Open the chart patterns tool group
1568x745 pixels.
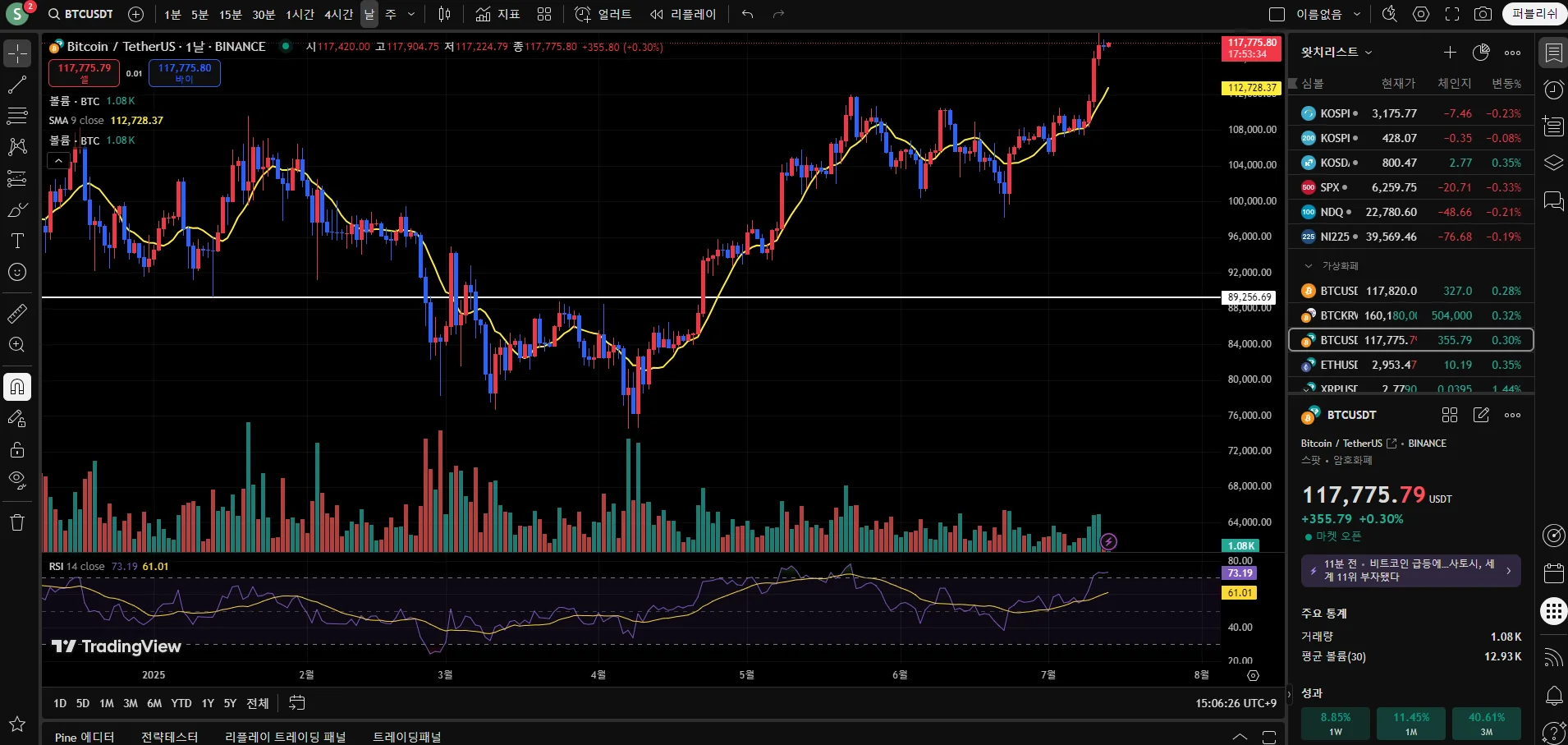pos(17,147)
